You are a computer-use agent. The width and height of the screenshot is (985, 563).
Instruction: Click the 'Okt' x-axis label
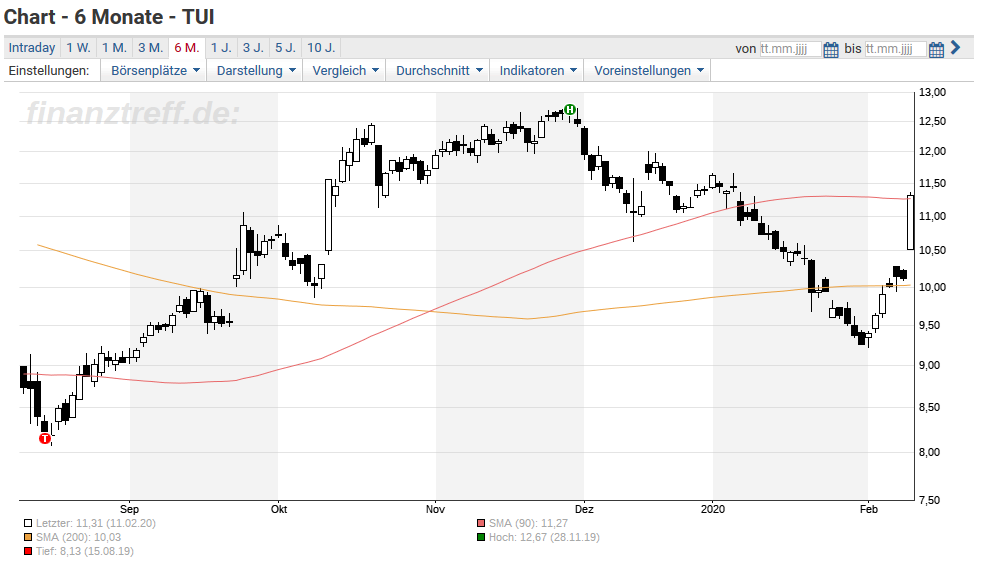pos(279,509)
